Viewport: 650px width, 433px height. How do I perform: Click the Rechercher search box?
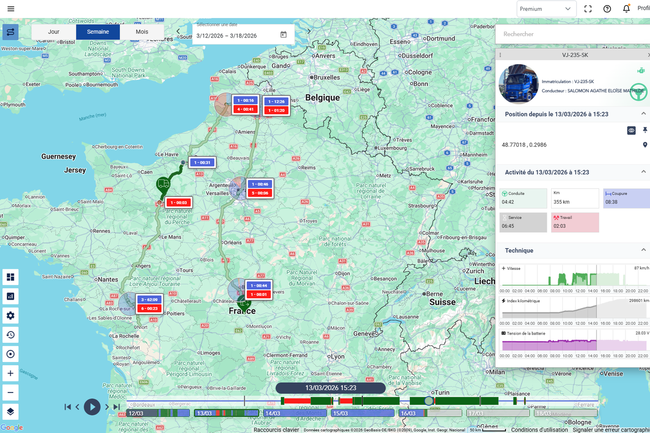[574, 34]
